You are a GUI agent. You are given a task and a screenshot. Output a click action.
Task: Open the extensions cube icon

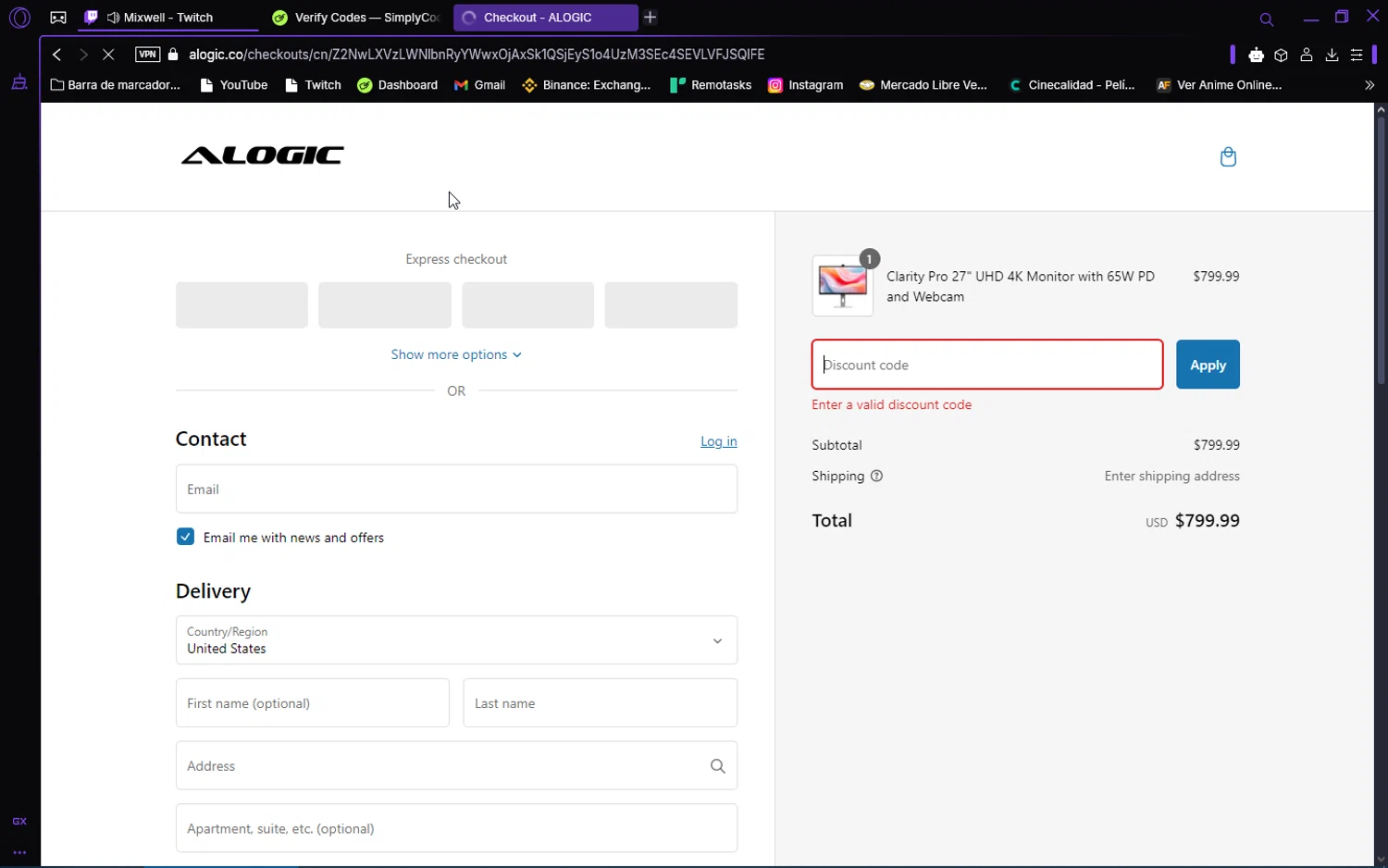click(x=1281, y=56)
